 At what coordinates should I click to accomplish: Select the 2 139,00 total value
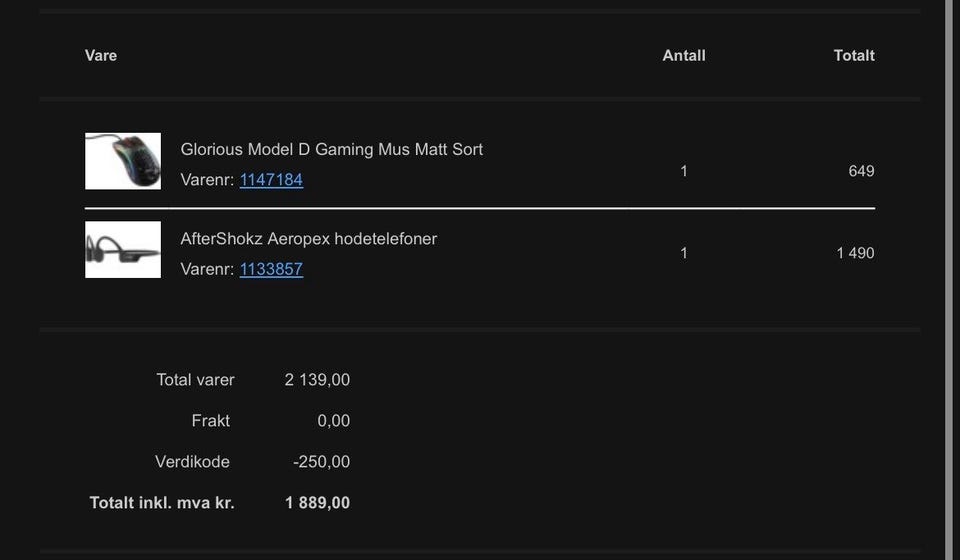[x=317, y=380]
